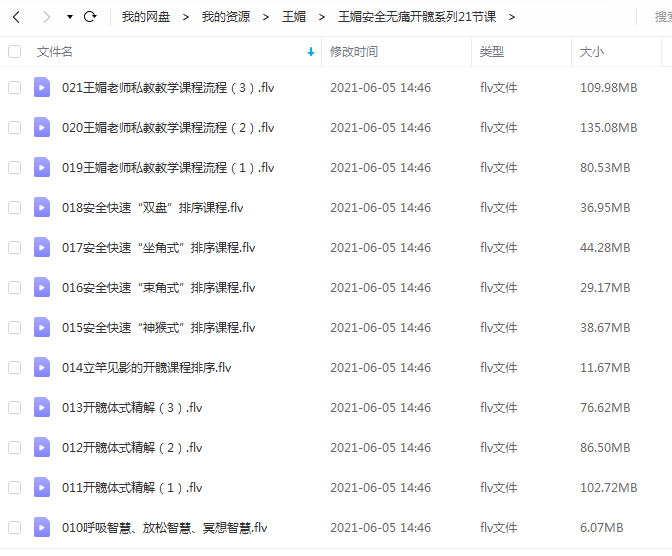Click video icon of 013开髋体式精解（3）
This screenshot has width=672, height=556.
tap(42, 407)
